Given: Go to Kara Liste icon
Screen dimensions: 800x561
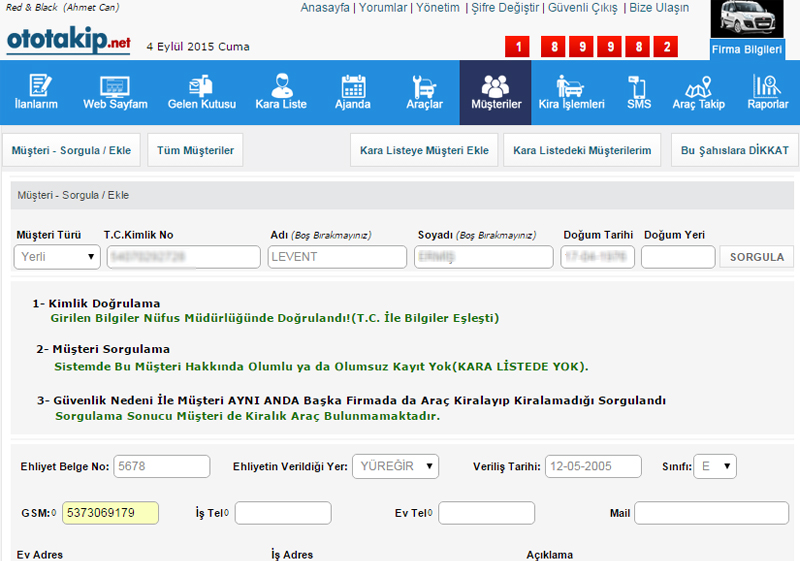Looking at the screenshot, I should click(281, 85).
